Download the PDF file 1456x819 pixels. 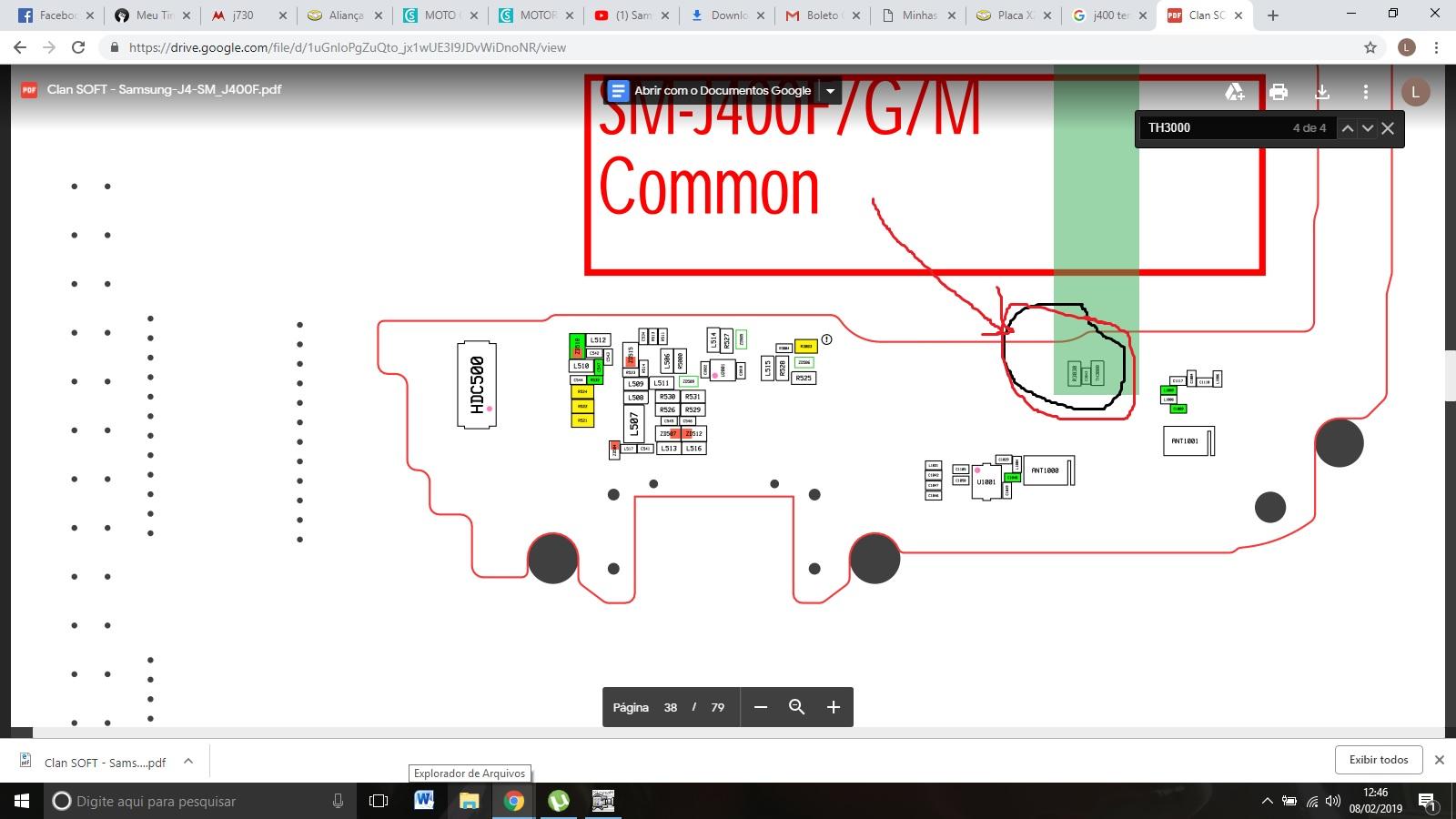tap(1322, 91)
